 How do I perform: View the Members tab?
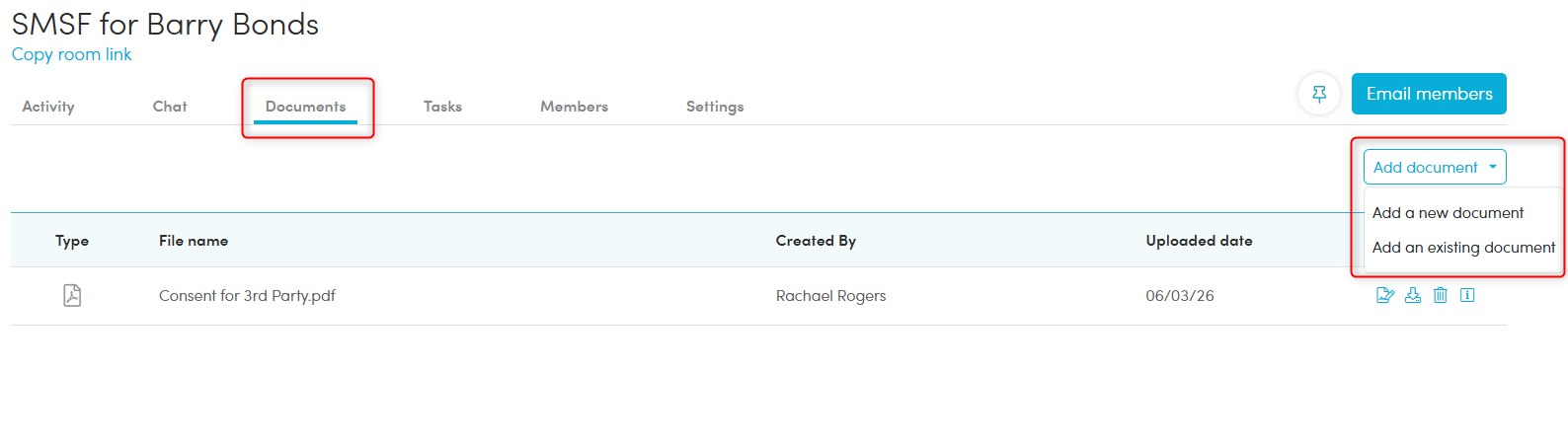tap(574, 107)
